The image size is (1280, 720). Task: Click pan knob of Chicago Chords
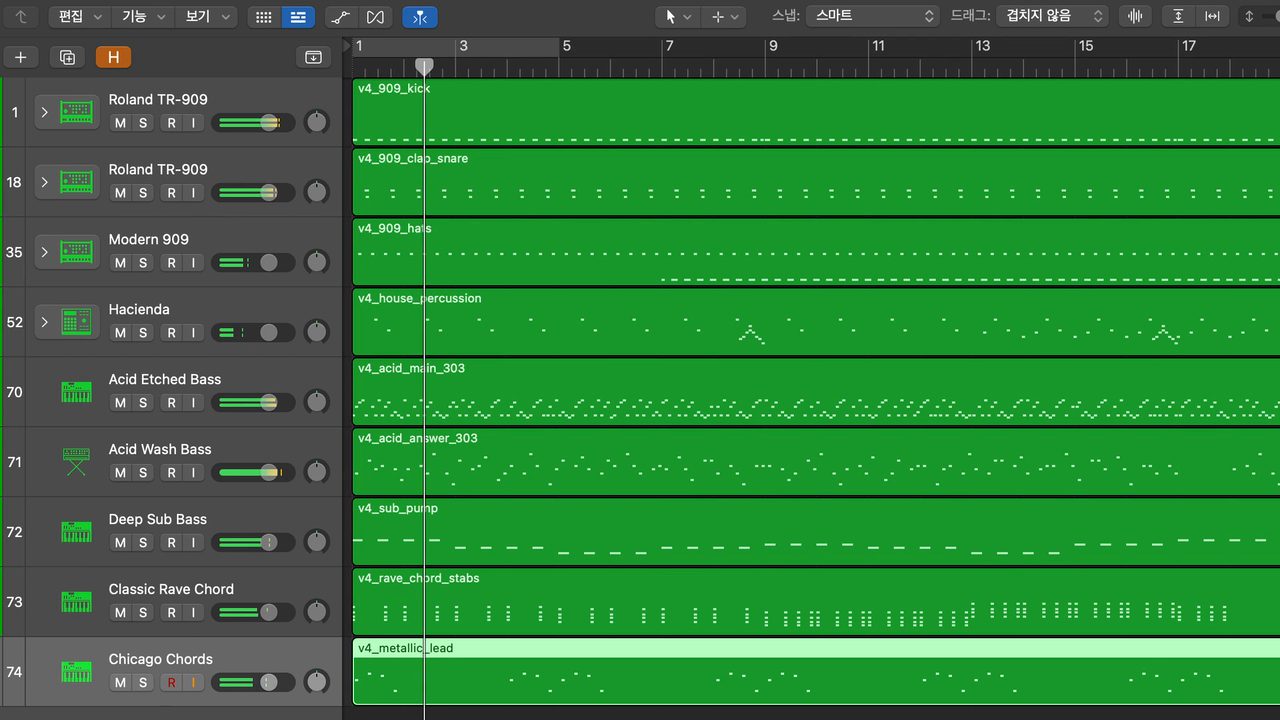[x=316, y=682]
